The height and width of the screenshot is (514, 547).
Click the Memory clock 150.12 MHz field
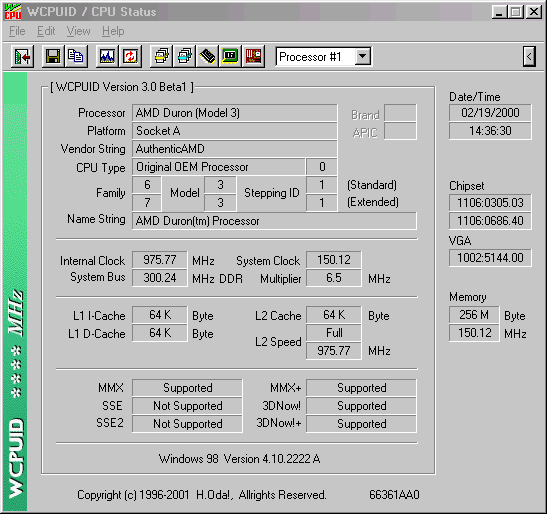tap(474, 333)
